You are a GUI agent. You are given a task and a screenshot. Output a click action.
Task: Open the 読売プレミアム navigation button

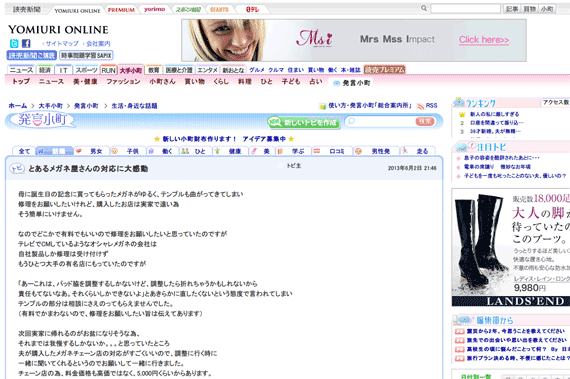tap(385, 69)
